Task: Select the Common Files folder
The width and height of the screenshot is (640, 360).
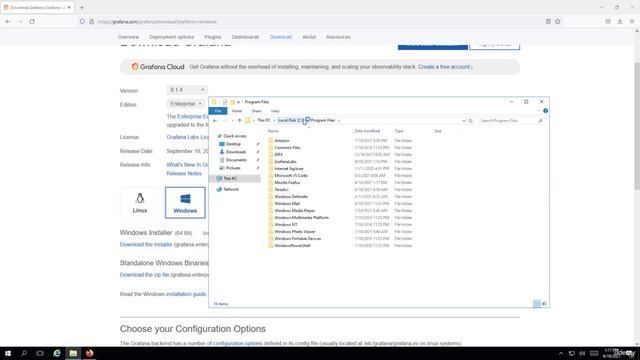Action: coord(287,148)
